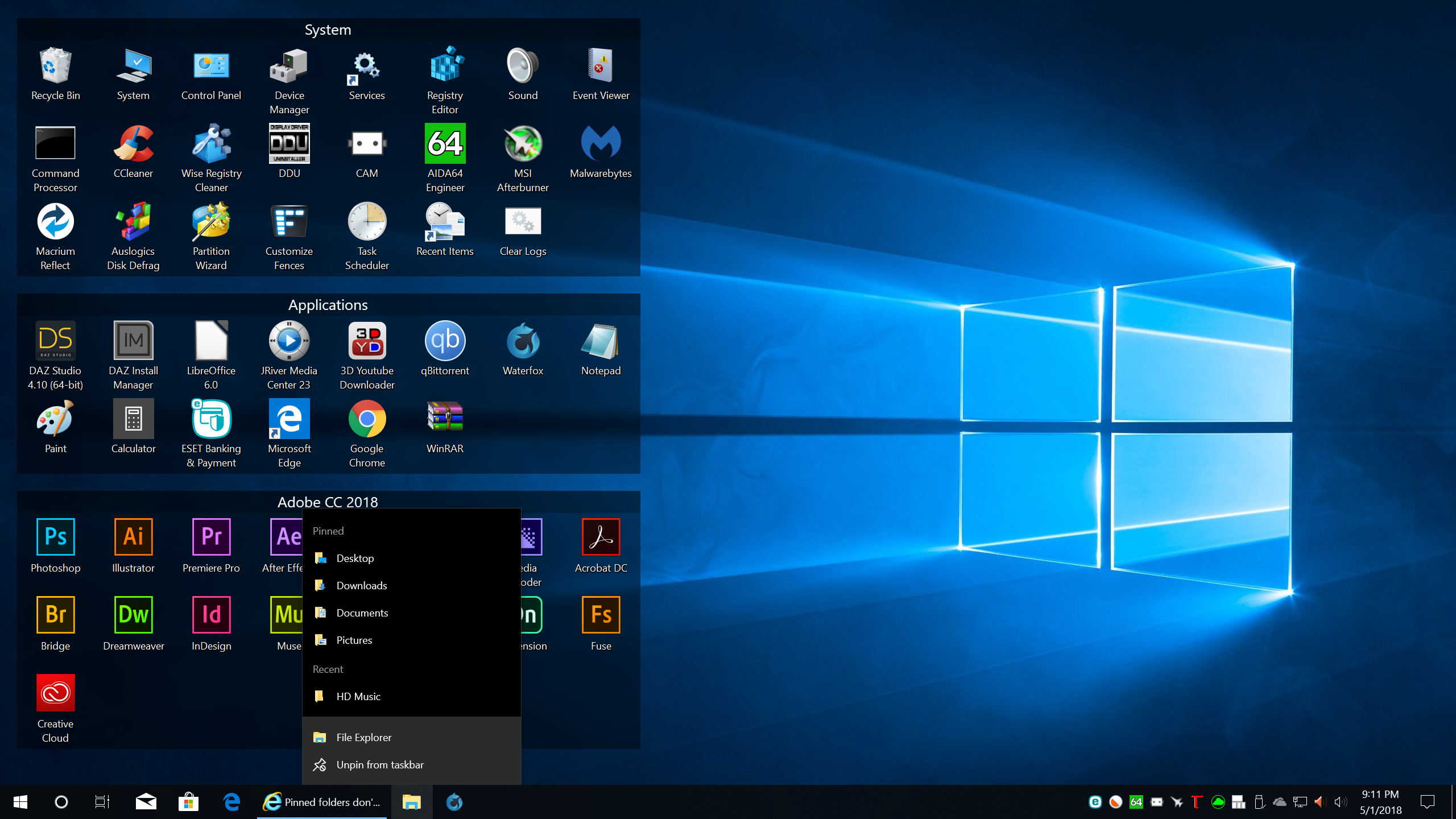The image size is (1456, 819).
Task: Open pinned Documents in jump list
Action: 412,613
